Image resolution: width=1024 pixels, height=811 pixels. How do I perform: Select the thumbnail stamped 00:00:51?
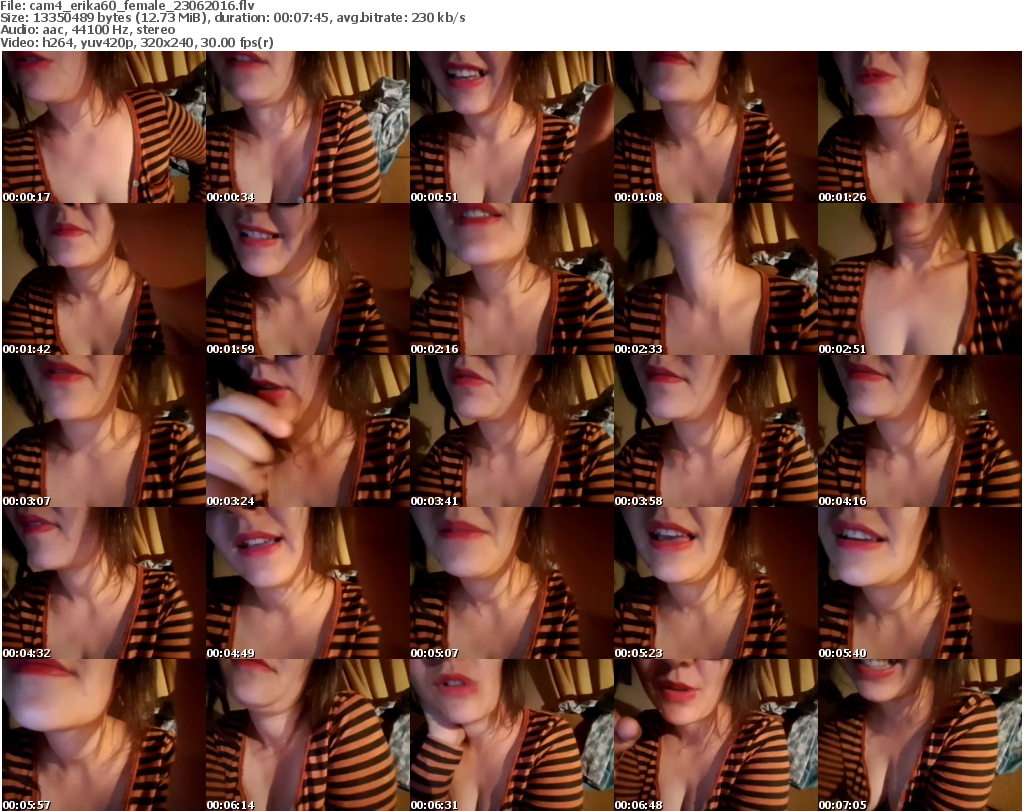pos(512,127)
